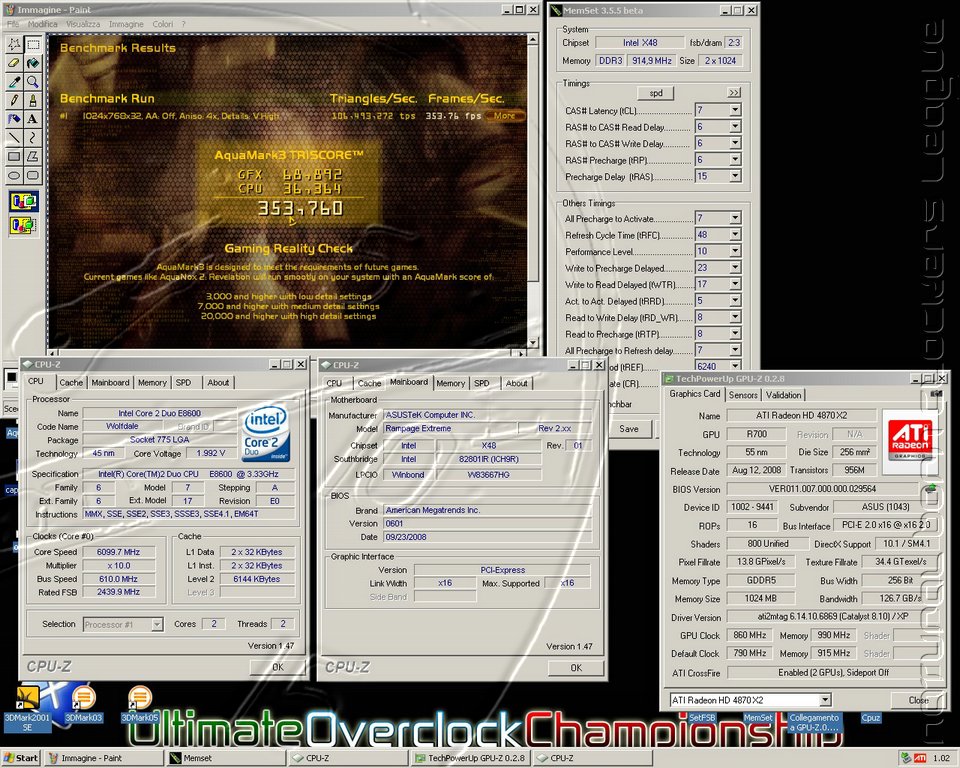
Task: Pick the Eraser tool in Paint
Action: tap(13, 63)
